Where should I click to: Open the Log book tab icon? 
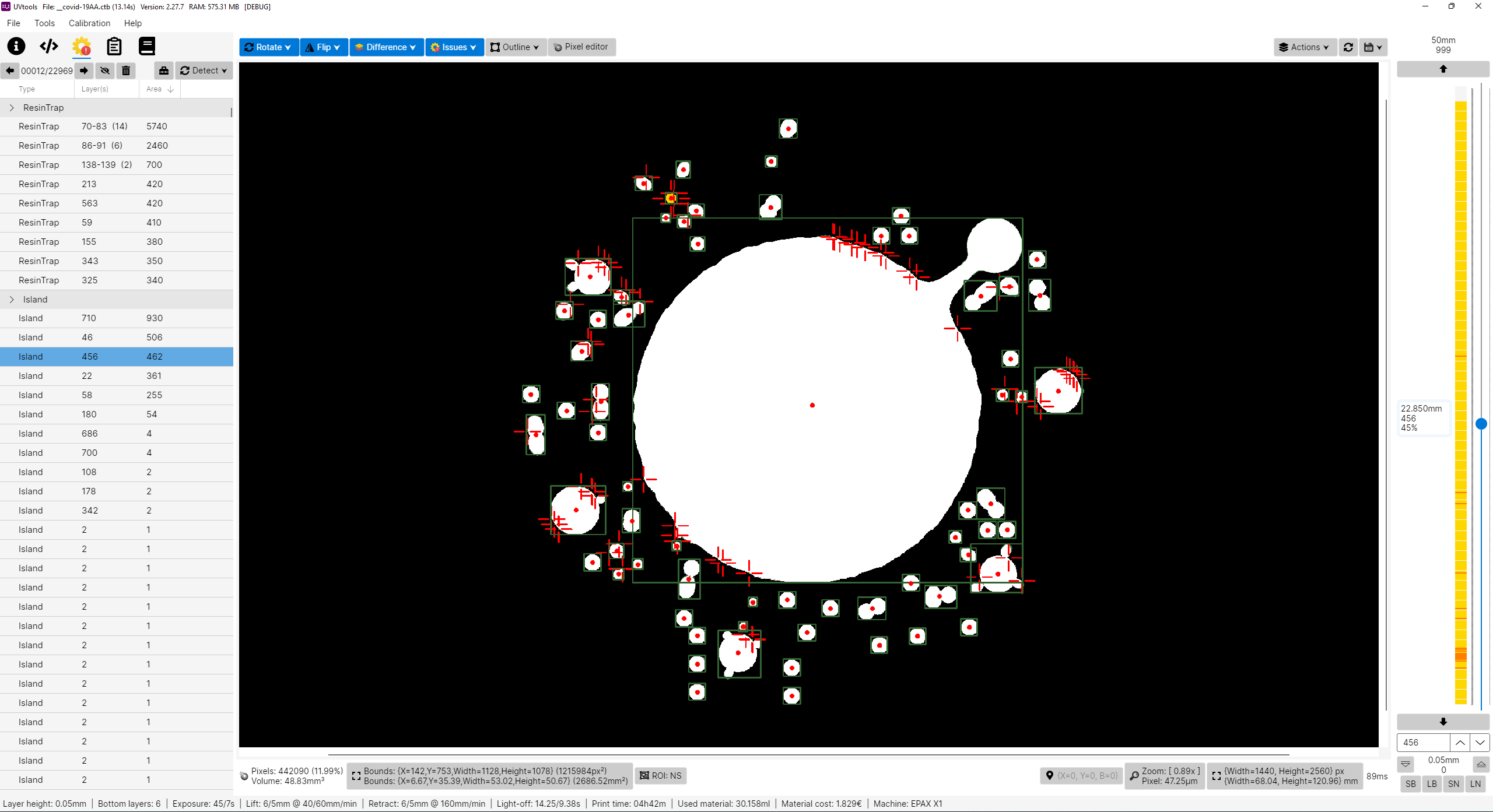pyautogui.click(x=147, y=46)
